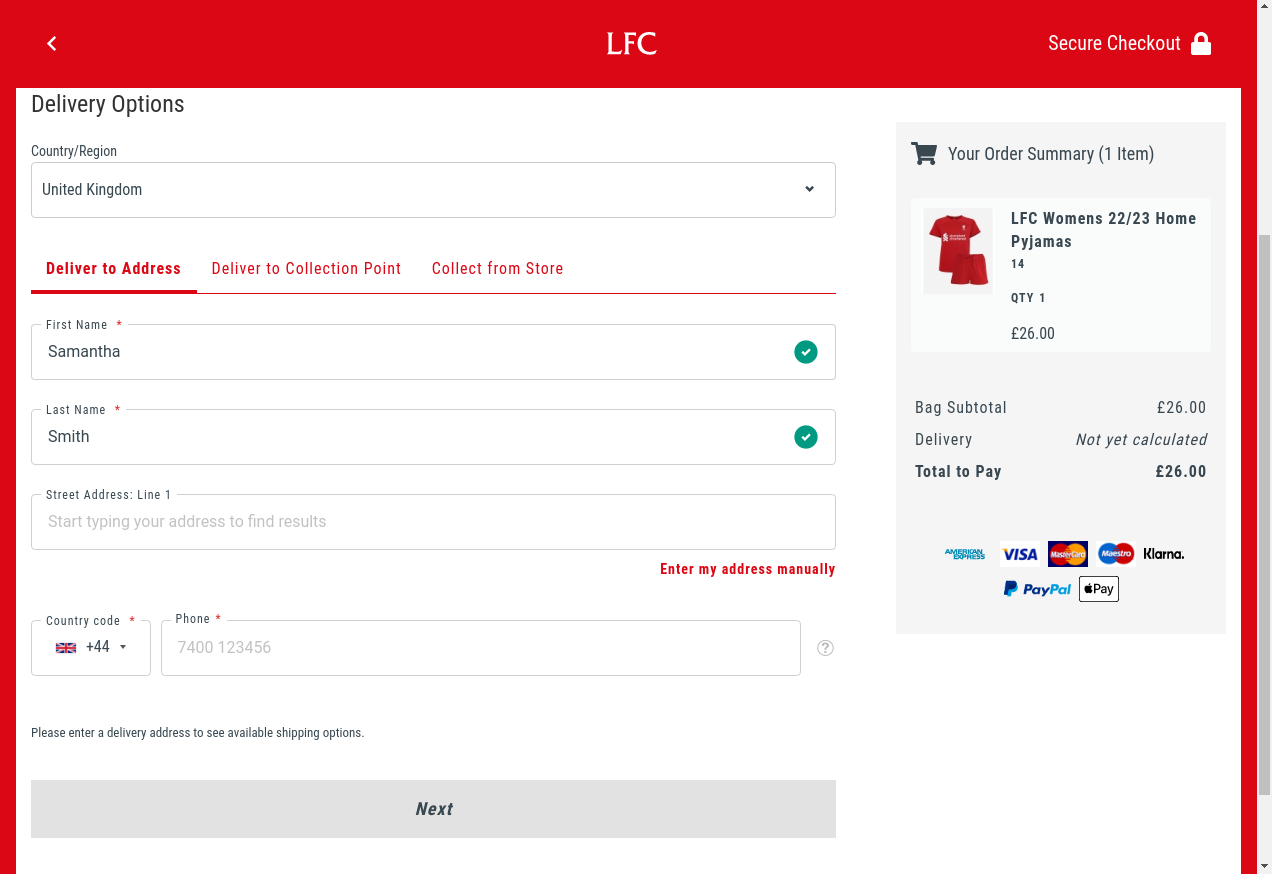Switch to Deliver to Collection Point tab
This screenshot has width=1272, height=874.
pyautogui.click(x=306, y=269)
